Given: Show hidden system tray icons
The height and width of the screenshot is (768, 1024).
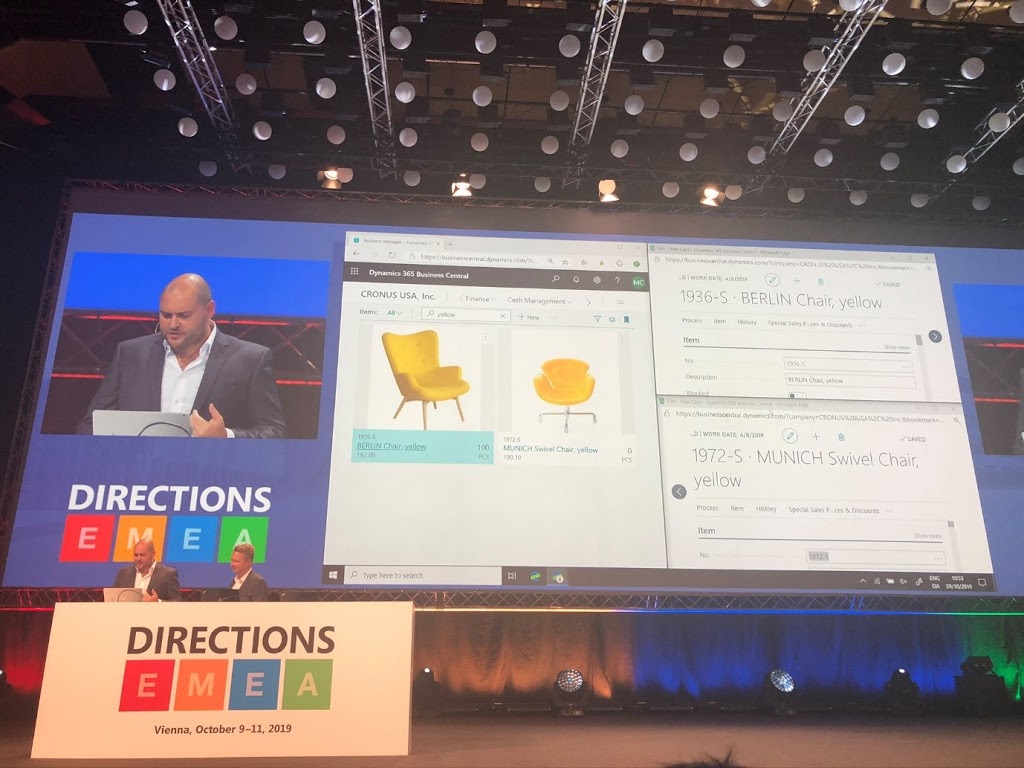Looking at the screenshot, I should point(863,581).
